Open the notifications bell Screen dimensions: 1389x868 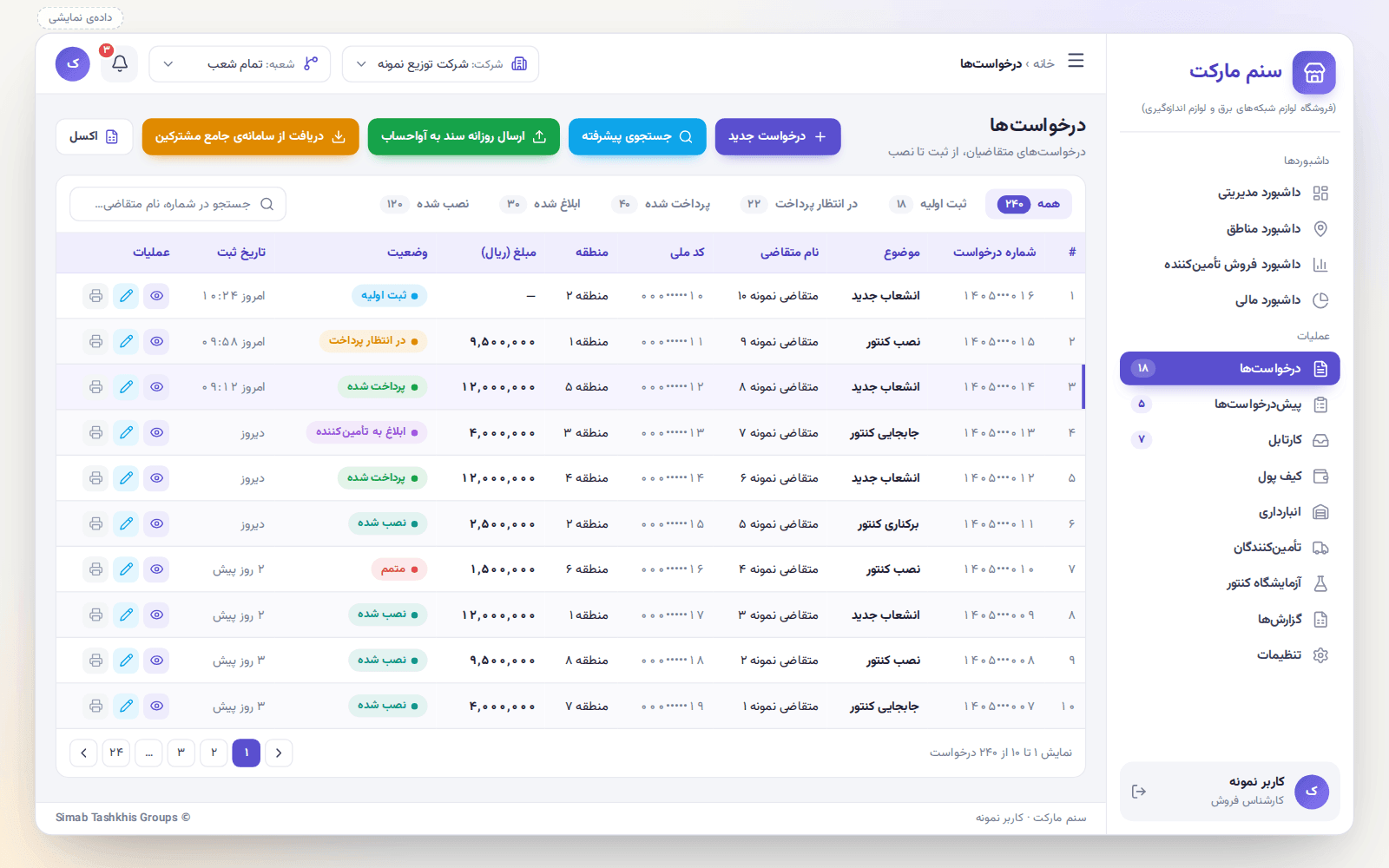(x=120, y=64)
